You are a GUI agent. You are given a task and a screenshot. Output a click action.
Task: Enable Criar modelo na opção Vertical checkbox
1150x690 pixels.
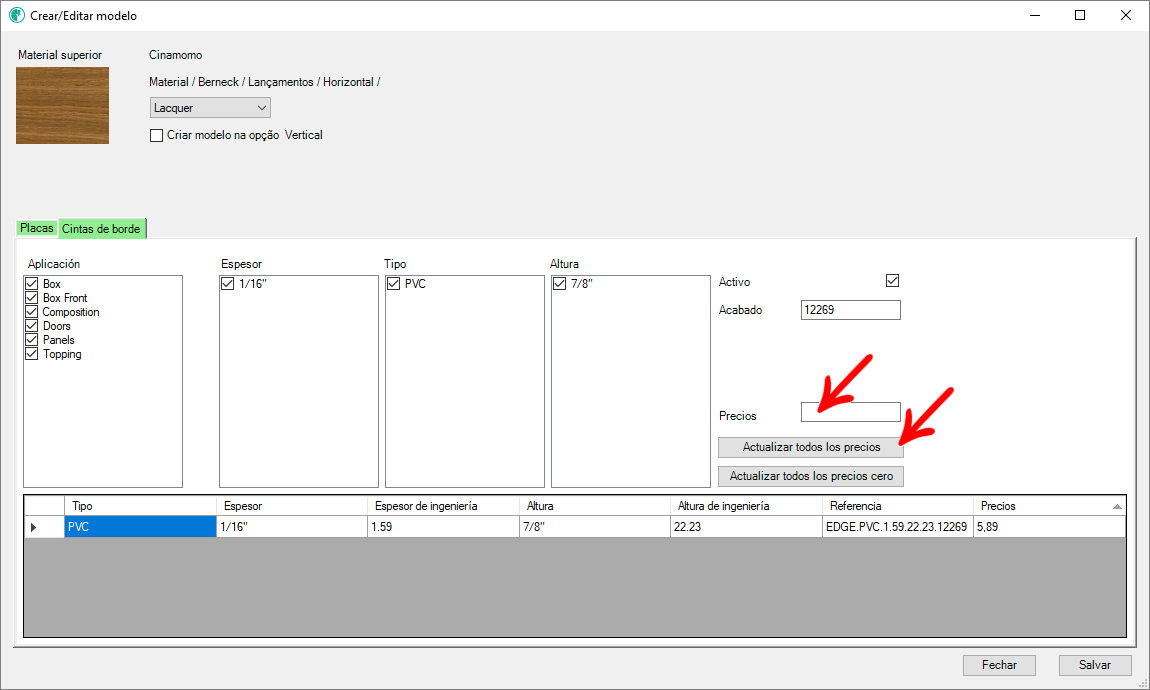coord(156,135)
